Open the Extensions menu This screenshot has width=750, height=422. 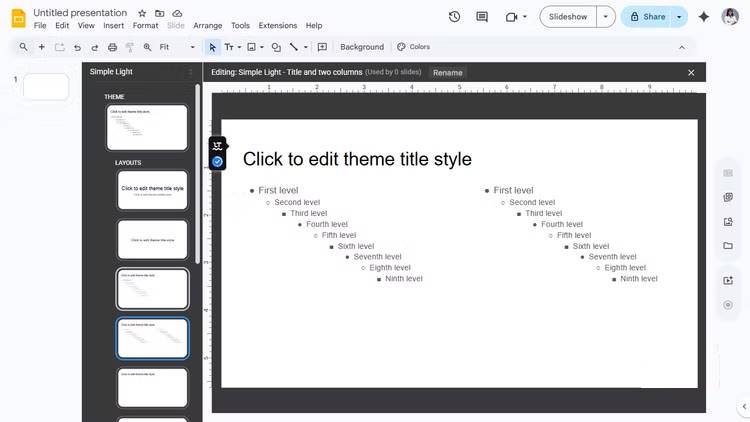(277, 26)
